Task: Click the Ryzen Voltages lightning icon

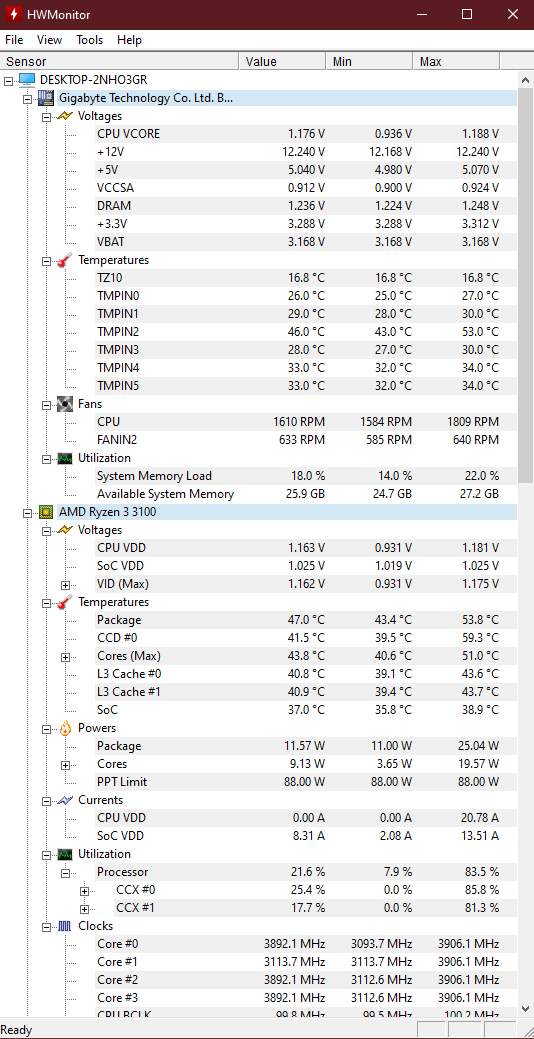Action: click(x=65, y=530)
